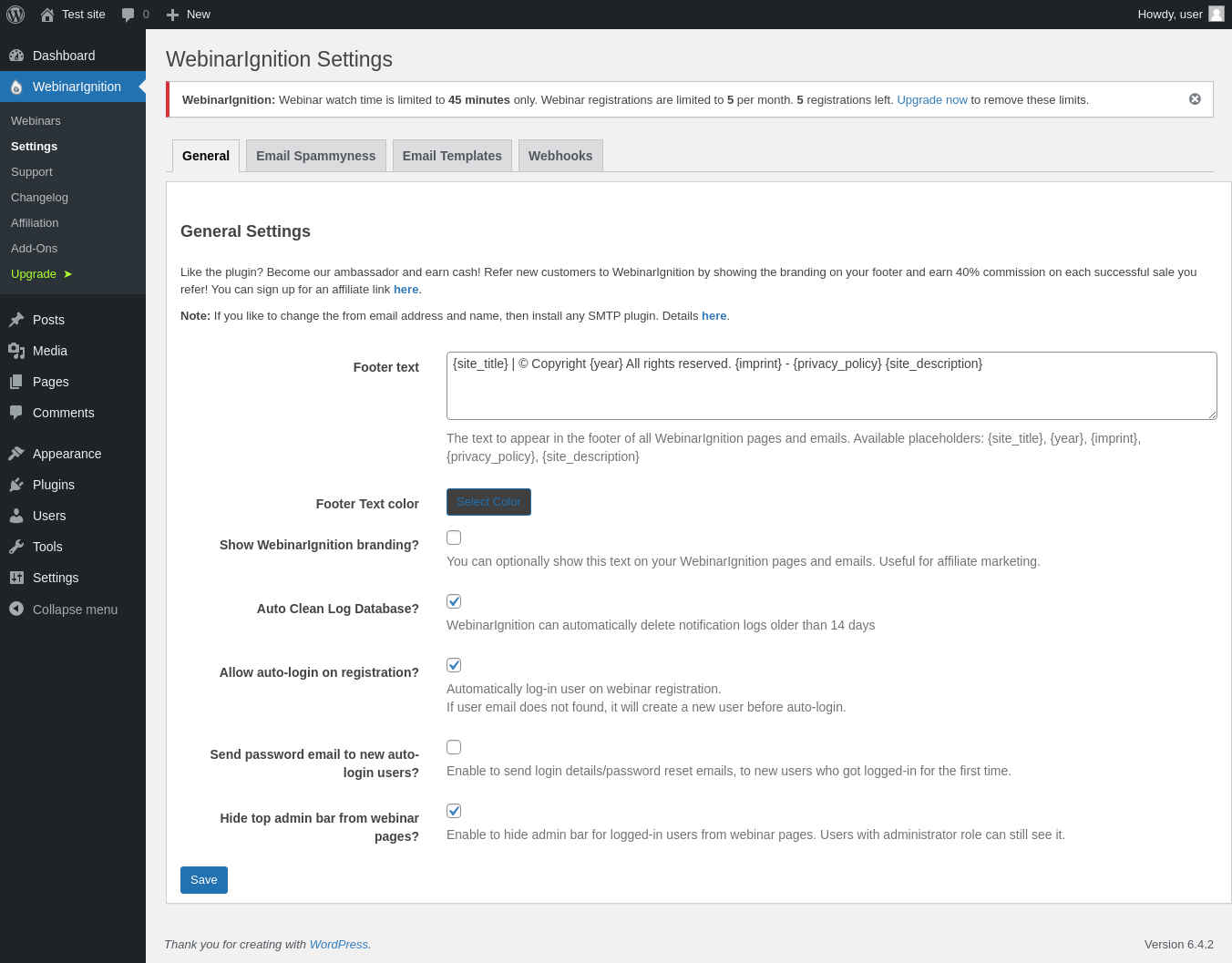Click the Tools wrench icon

pyautogui.click(x=16, y=547)
